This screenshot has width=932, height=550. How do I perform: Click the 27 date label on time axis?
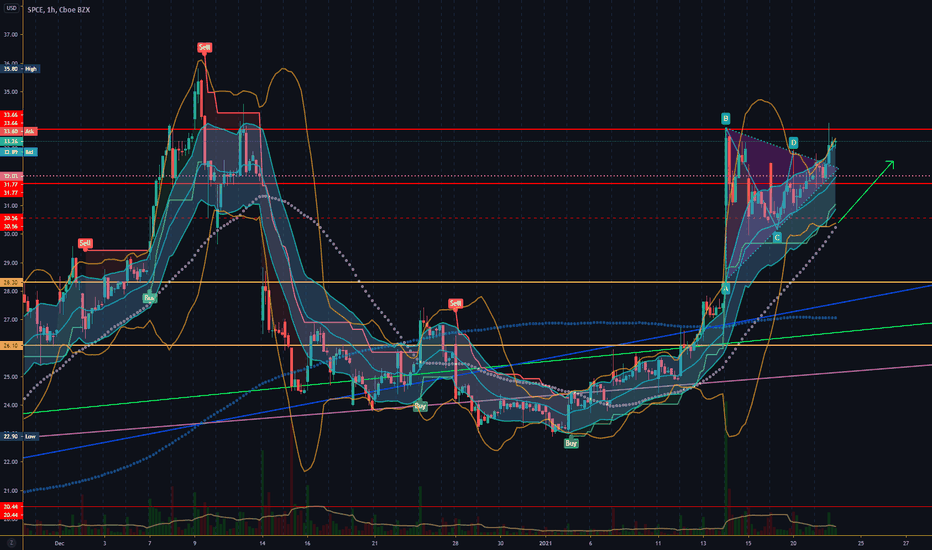tap(906, 543)
